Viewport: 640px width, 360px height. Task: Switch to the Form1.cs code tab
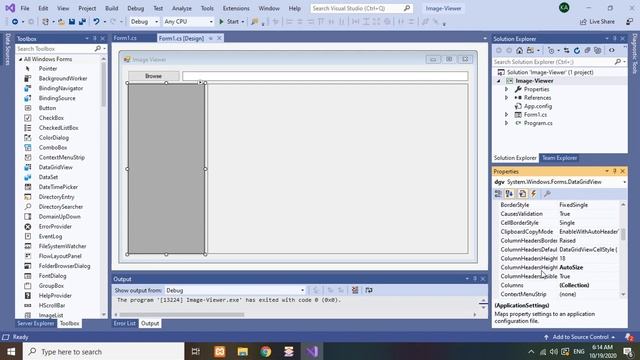point(125,38)
